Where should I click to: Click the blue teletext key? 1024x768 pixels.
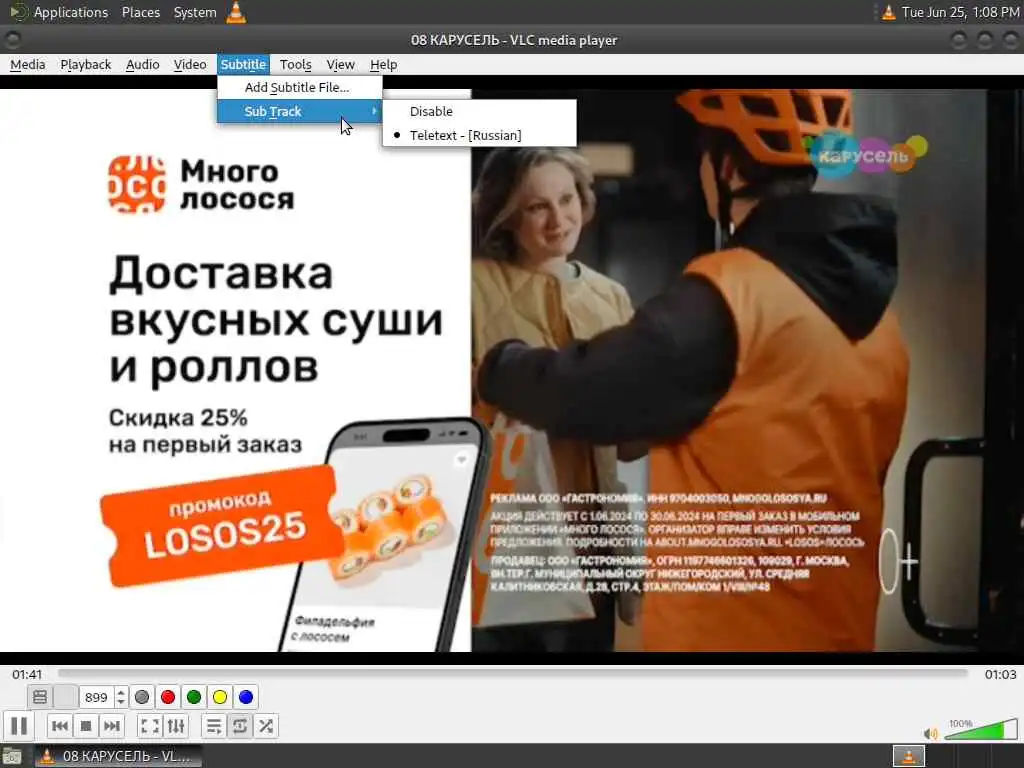pyautogui.click(x=246, y=697)
